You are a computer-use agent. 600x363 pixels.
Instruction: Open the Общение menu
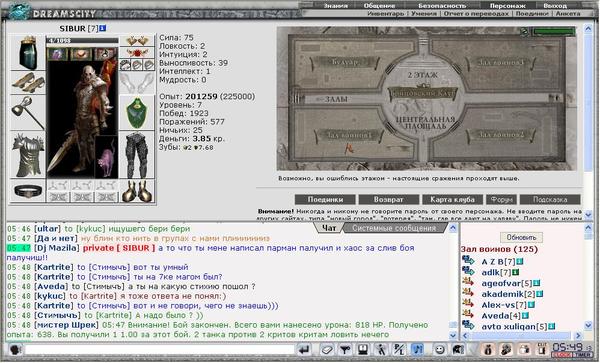379,5
